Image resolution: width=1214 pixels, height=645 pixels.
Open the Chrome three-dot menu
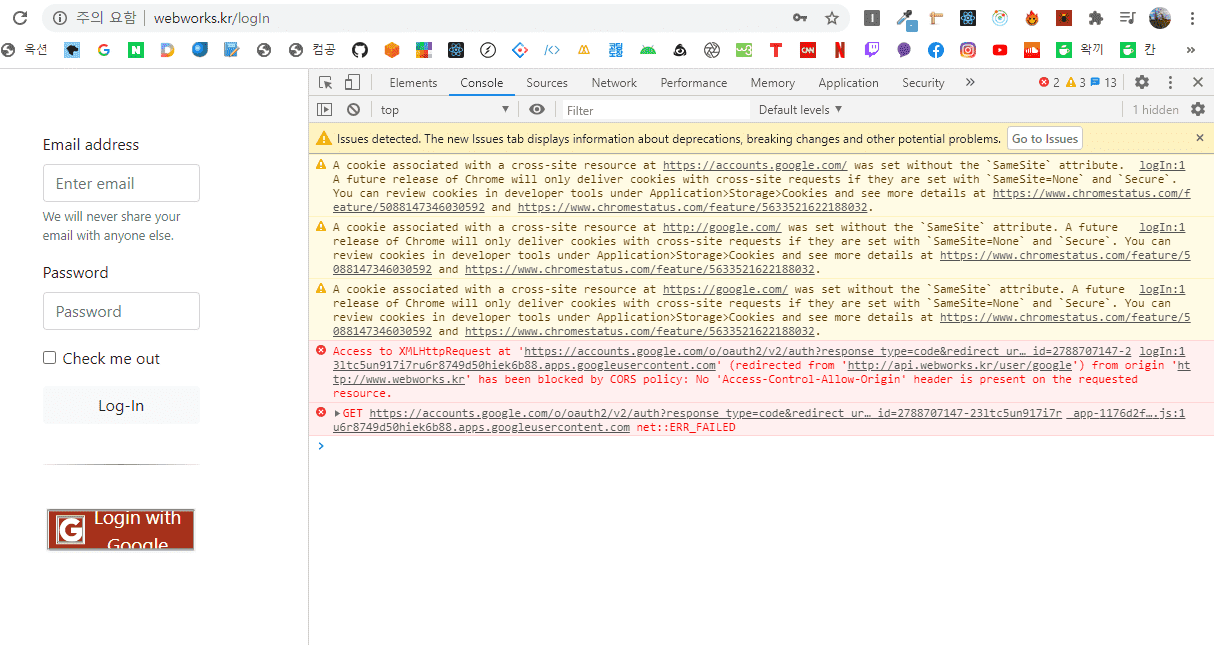1192,18
